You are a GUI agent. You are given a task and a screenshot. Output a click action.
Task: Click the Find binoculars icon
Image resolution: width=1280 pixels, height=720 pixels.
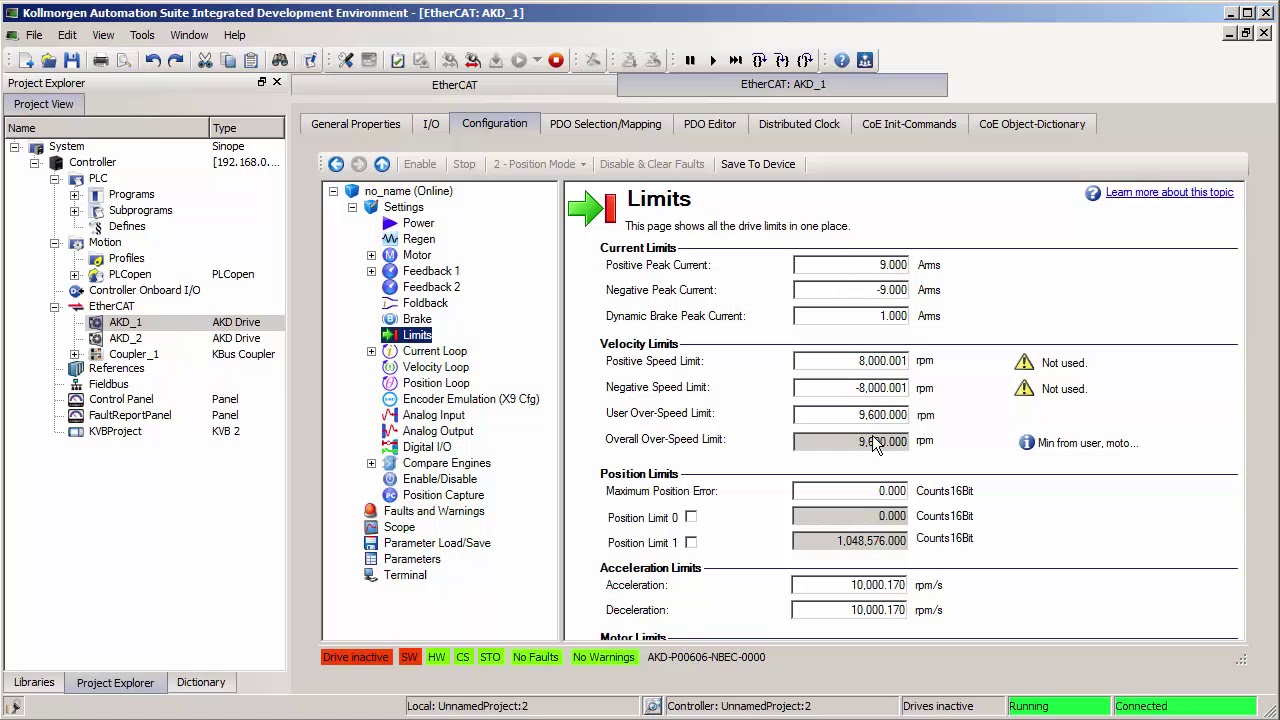[280, 61]
